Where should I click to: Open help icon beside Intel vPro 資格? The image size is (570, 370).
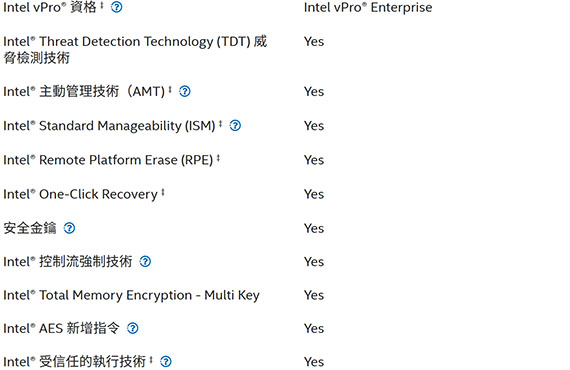tap(116, 7)
